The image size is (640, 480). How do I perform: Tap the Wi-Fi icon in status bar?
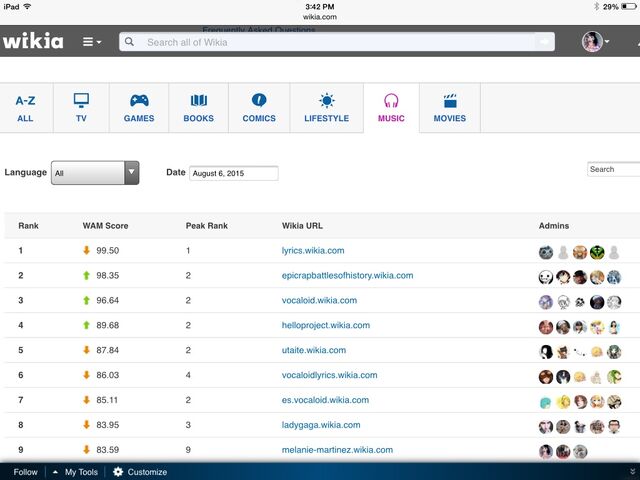(x=28, y=7)
